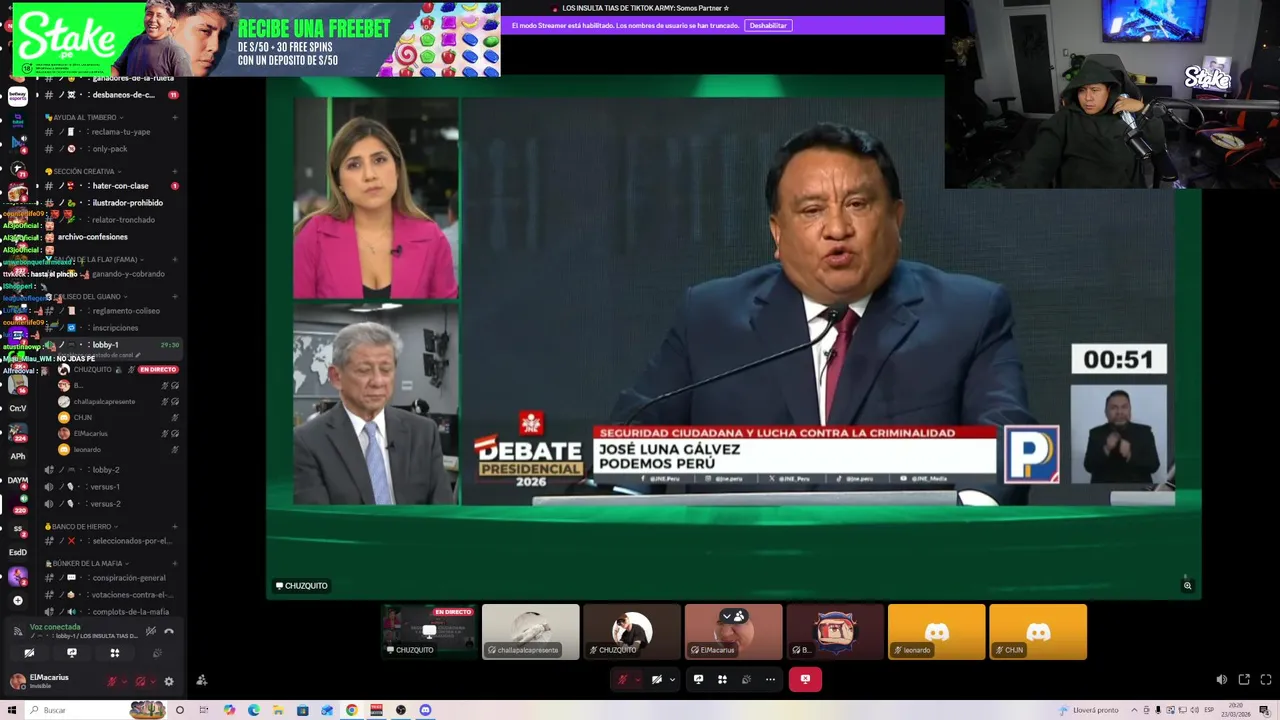Image resolution: width=1280 pixels, height=720 pixels.
Task: Open the EsdD server
Action: click(x=17, y=552)
